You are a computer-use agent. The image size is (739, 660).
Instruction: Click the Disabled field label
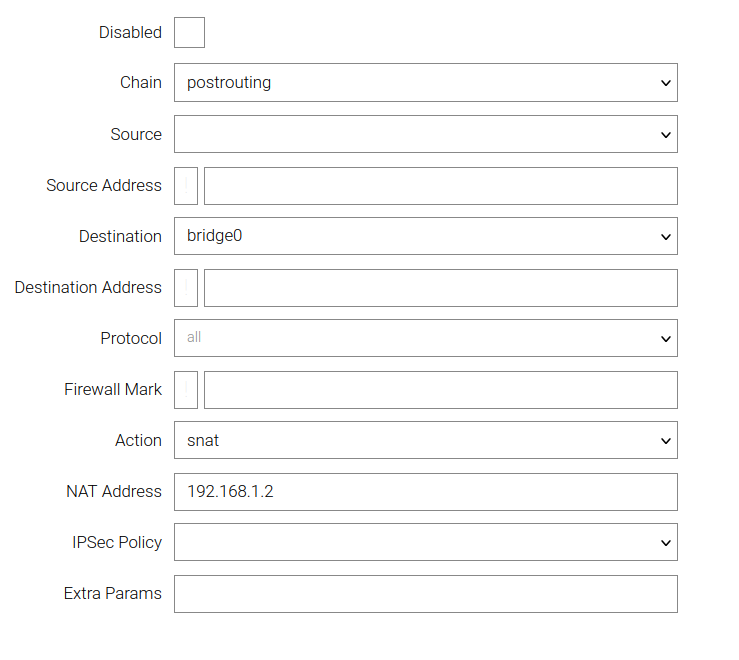pyautogui.click(x=130, y=33)
